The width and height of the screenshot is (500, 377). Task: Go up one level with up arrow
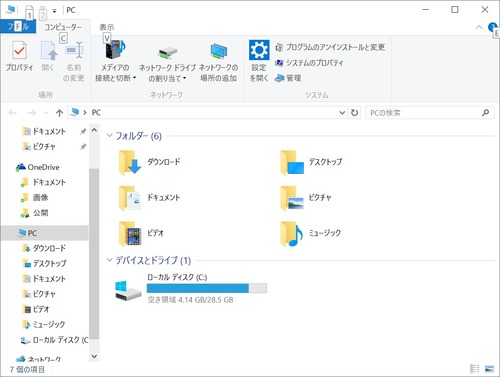pos(59,113)
